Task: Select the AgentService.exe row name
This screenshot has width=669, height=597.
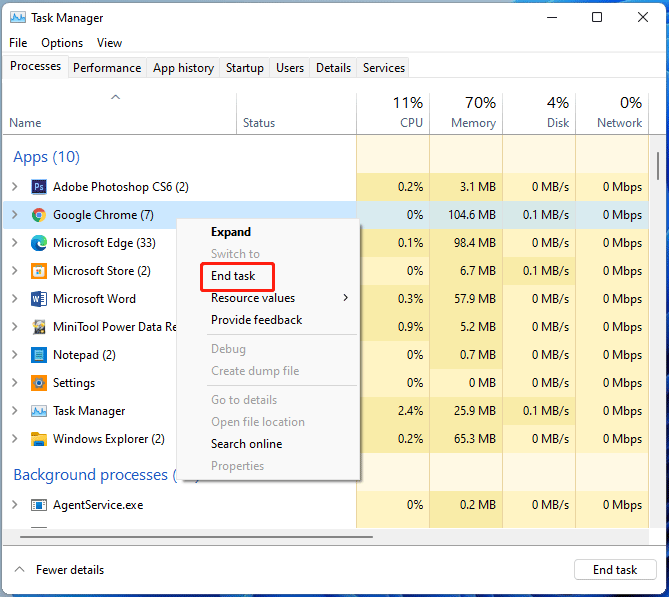Action: pos(98,505)
